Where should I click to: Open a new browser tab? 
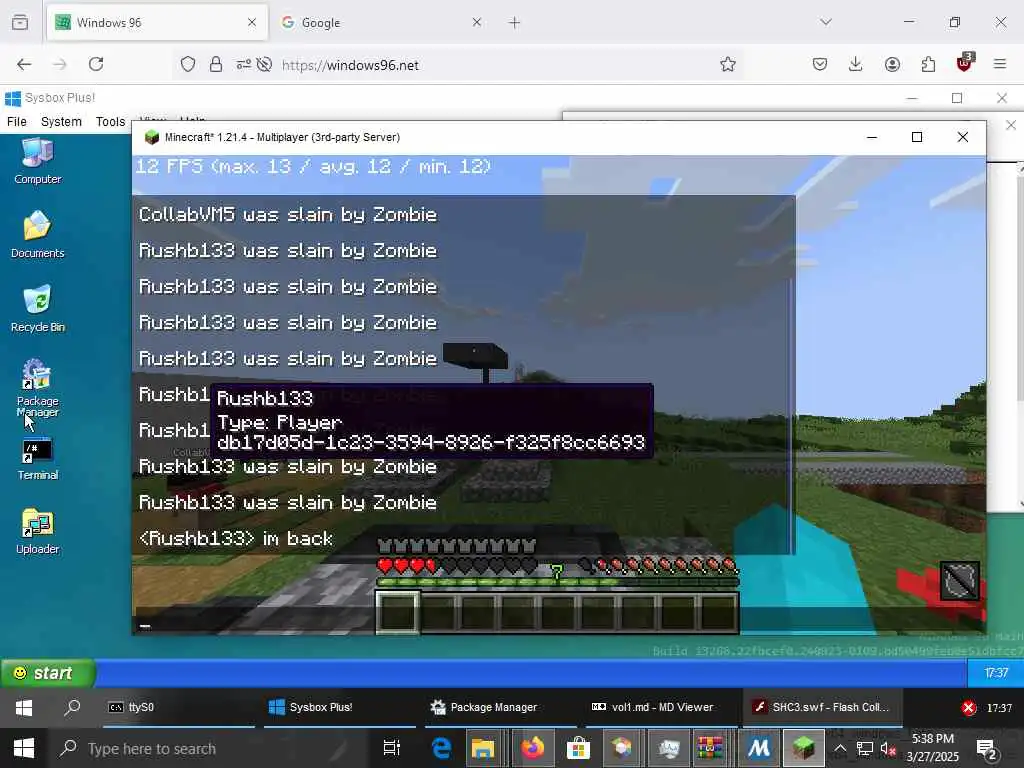[x=515, y=23]
